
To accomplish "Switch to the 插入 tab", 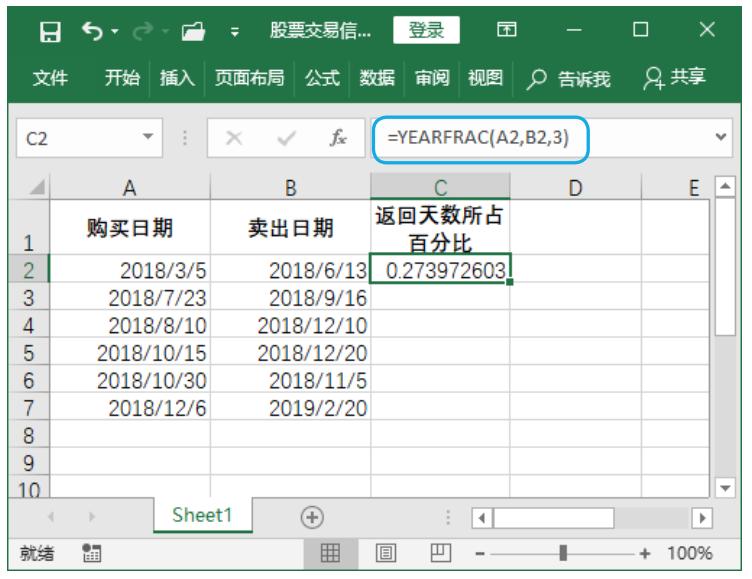I will (177, 78).
